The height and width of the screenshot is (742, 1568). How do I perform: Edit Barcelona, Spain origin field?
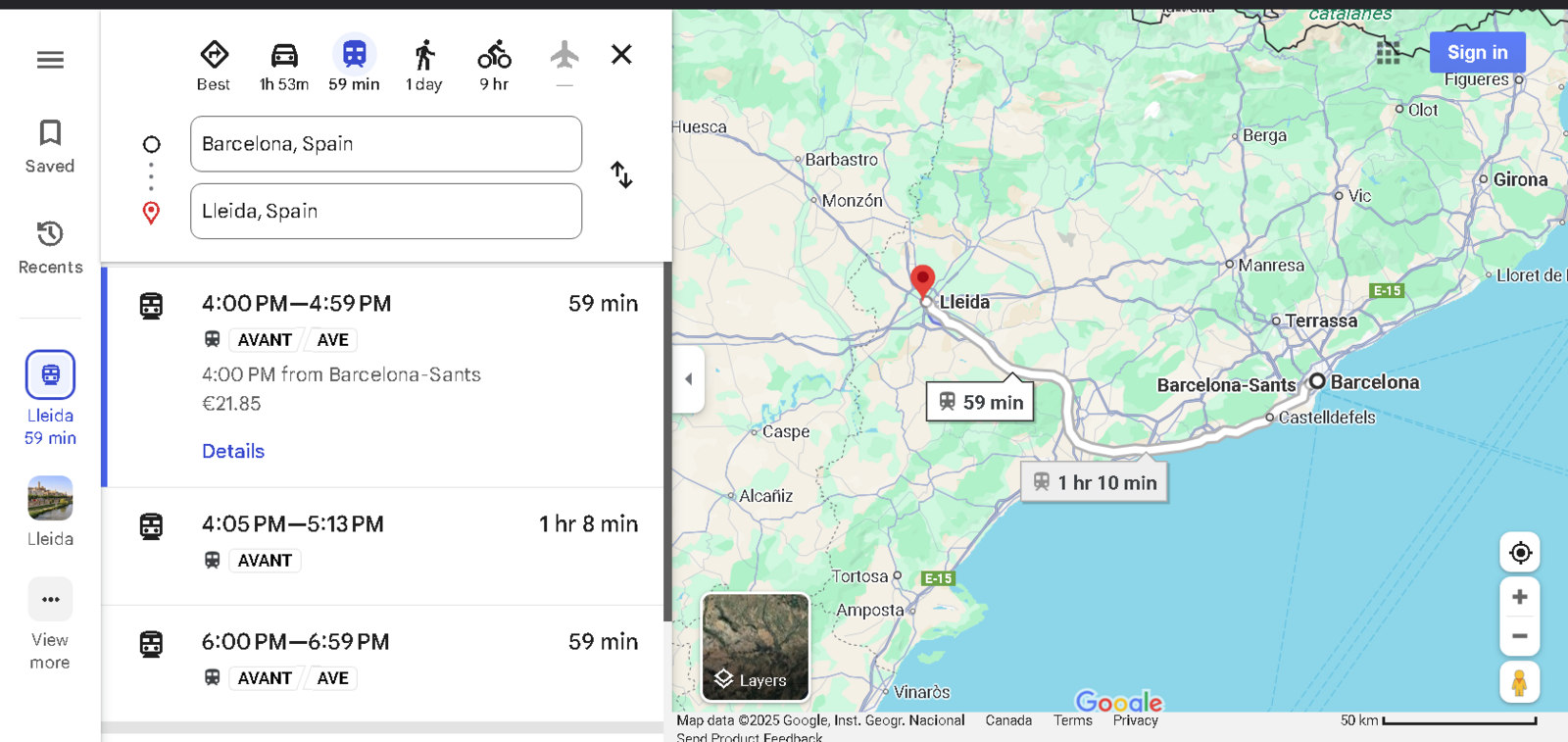click(x=386, y=144)
